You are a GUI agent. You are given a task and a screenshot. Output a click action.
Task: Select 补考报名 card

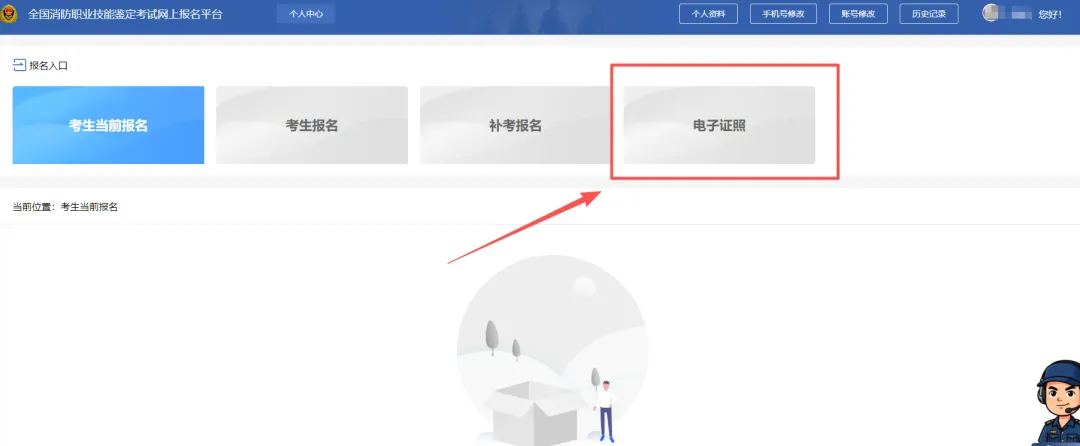click(516, 125)
